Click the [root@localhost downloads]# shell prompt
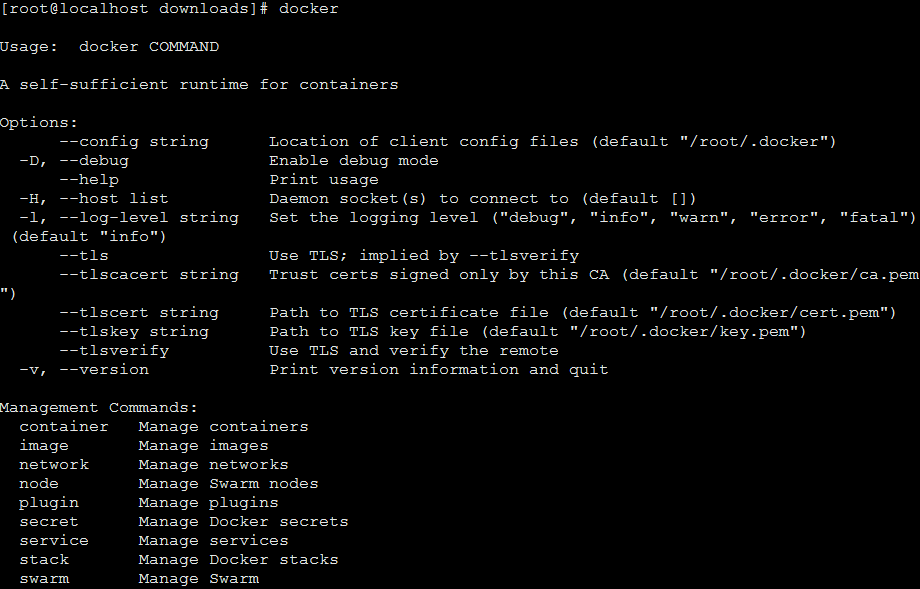Screen dimensions: 920x589 134,9
